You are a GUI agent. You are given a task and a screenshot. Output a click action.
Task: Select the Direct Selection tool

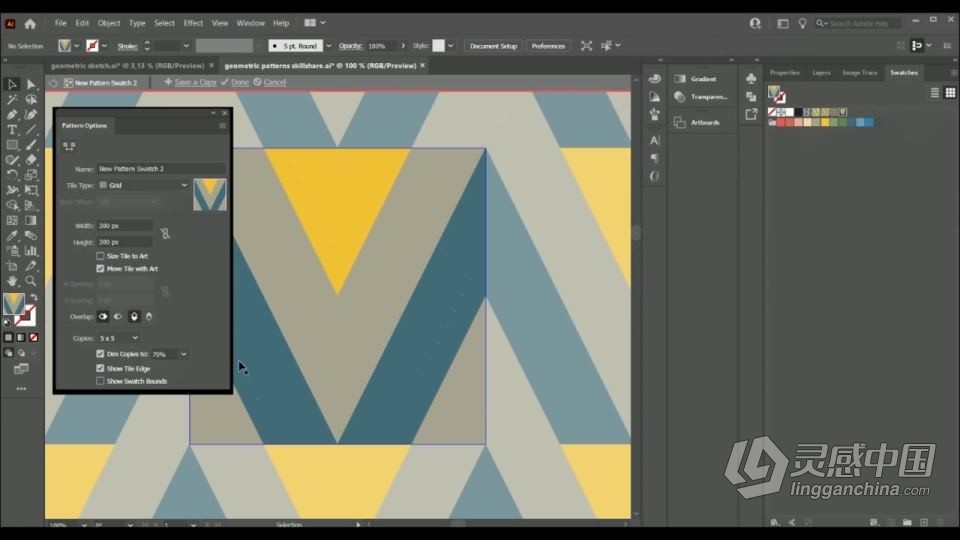coord(31,84)
